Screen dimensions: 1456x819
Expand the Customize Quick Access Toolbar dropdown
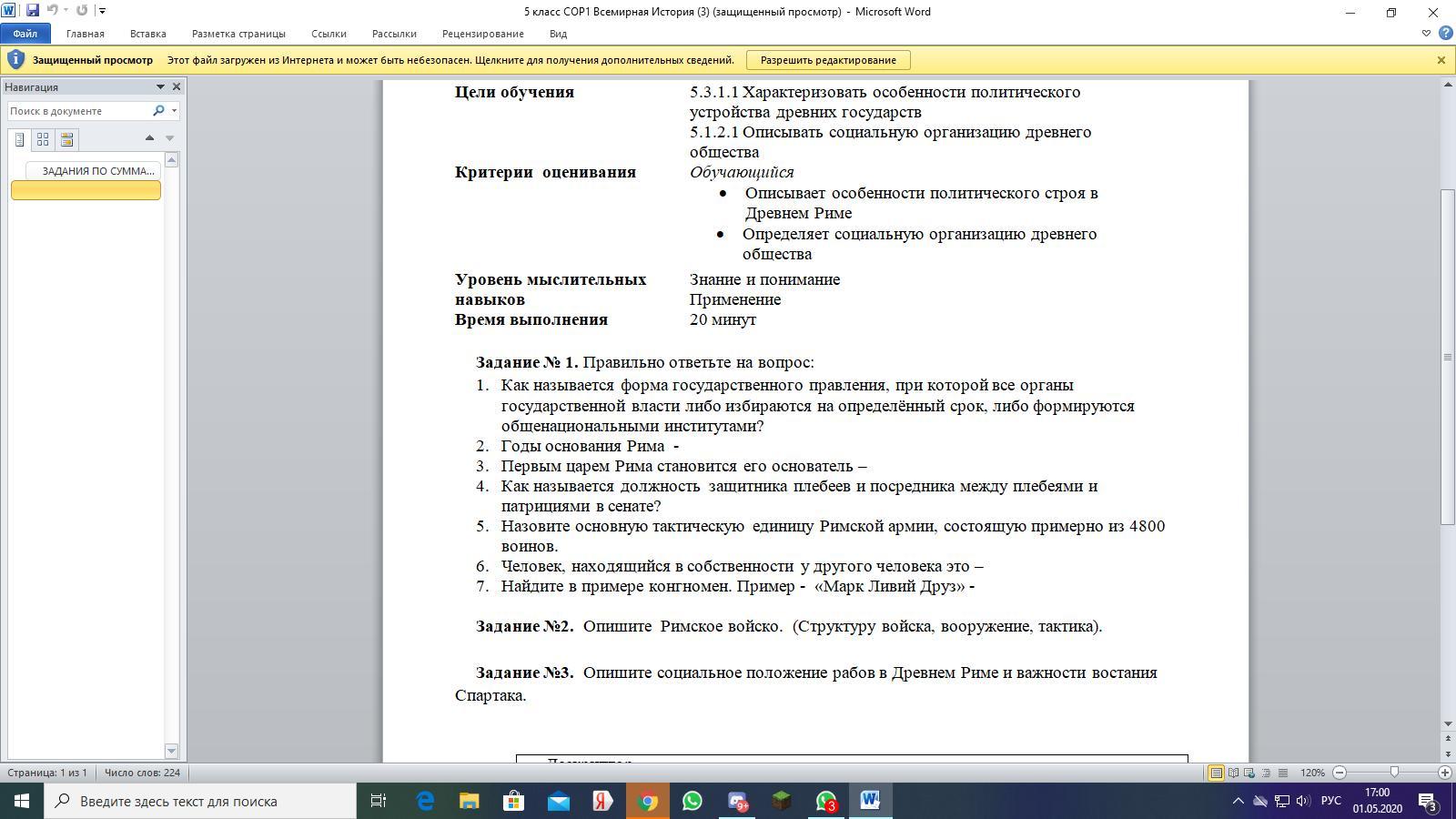102,11
